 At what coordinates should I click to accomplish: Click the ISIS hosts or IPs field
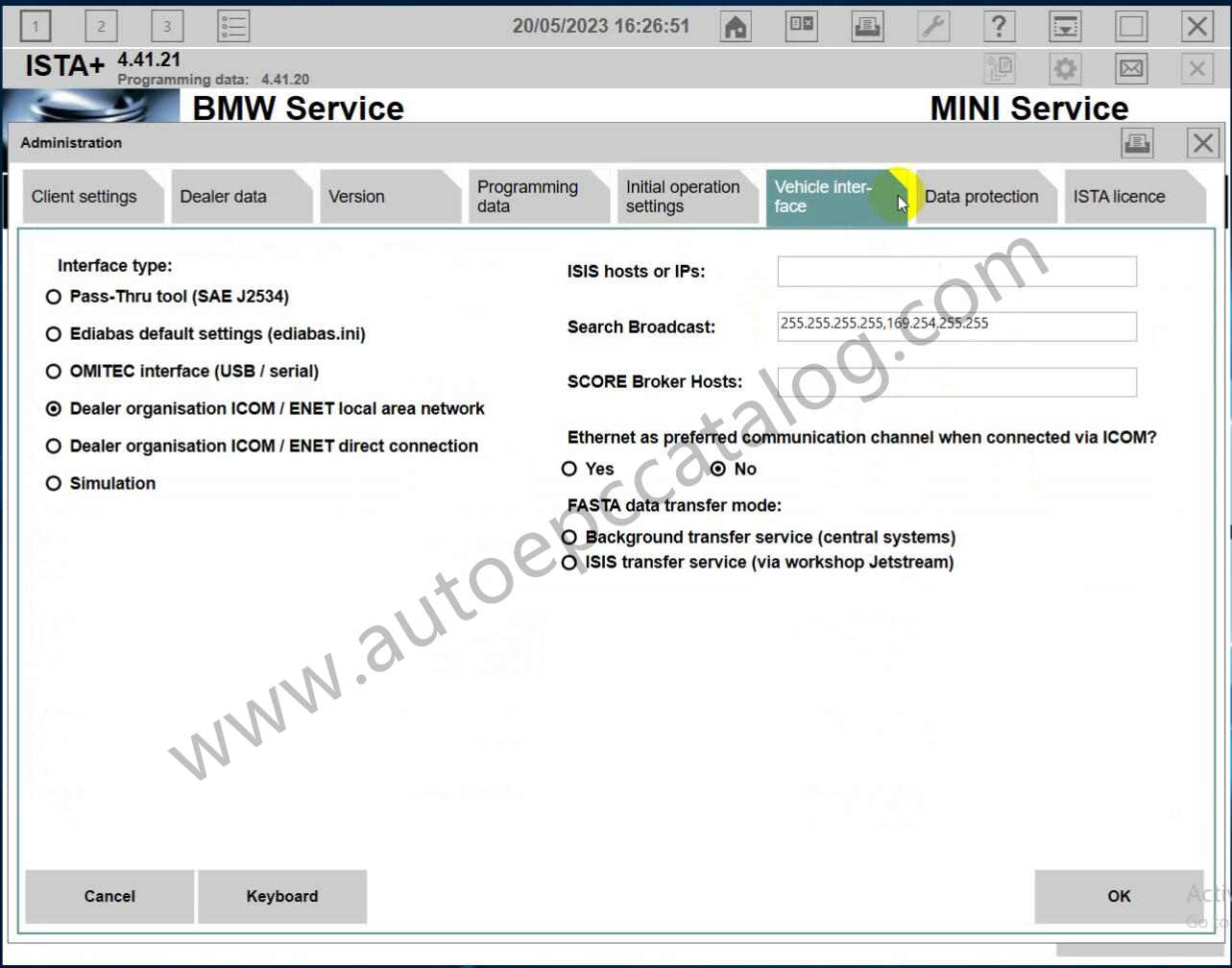(x=957, y=271)
